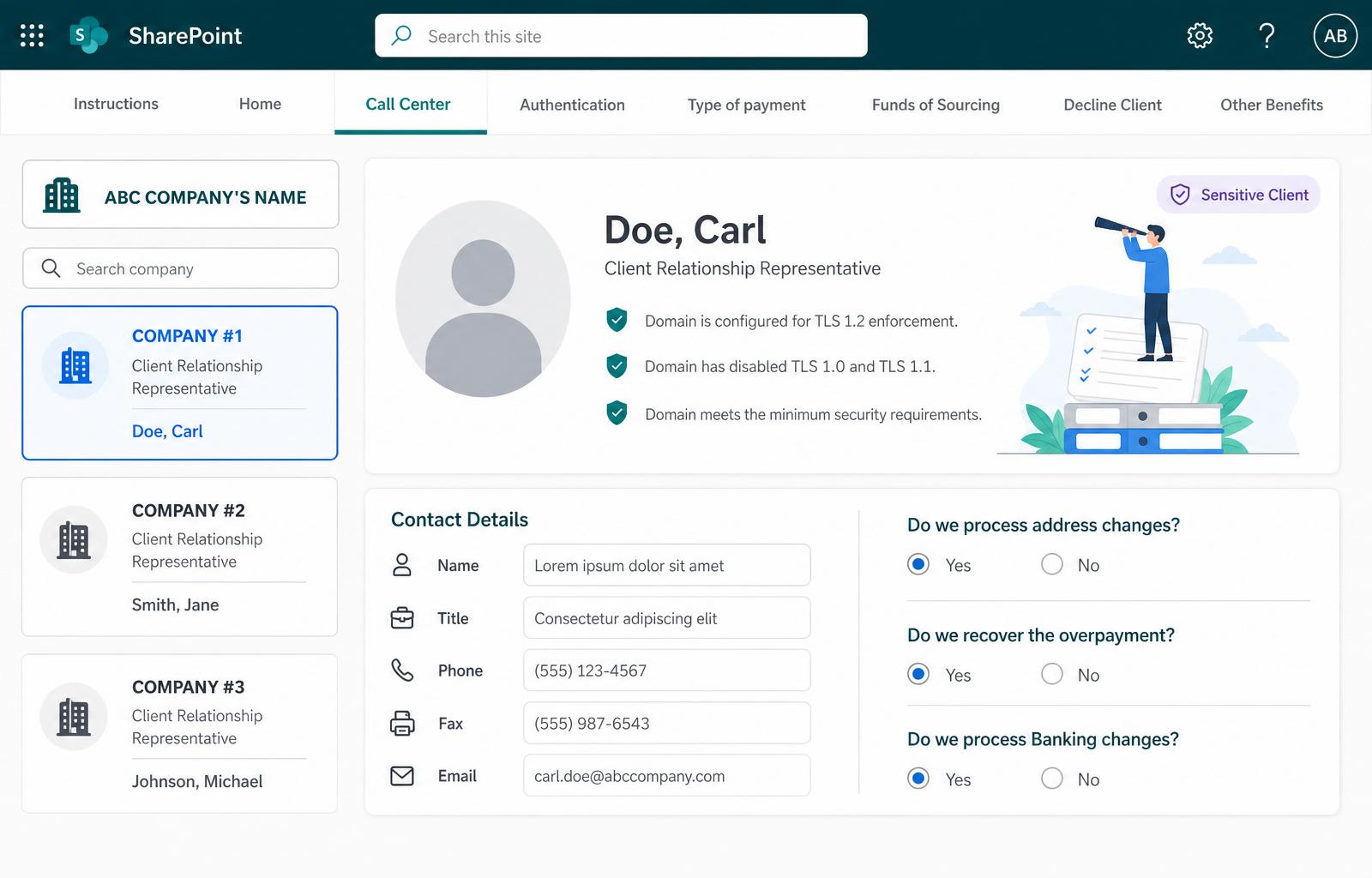1372x878 pixels.
Task: Switch to Funds of Sourcing tab
Action: point(936,105)
